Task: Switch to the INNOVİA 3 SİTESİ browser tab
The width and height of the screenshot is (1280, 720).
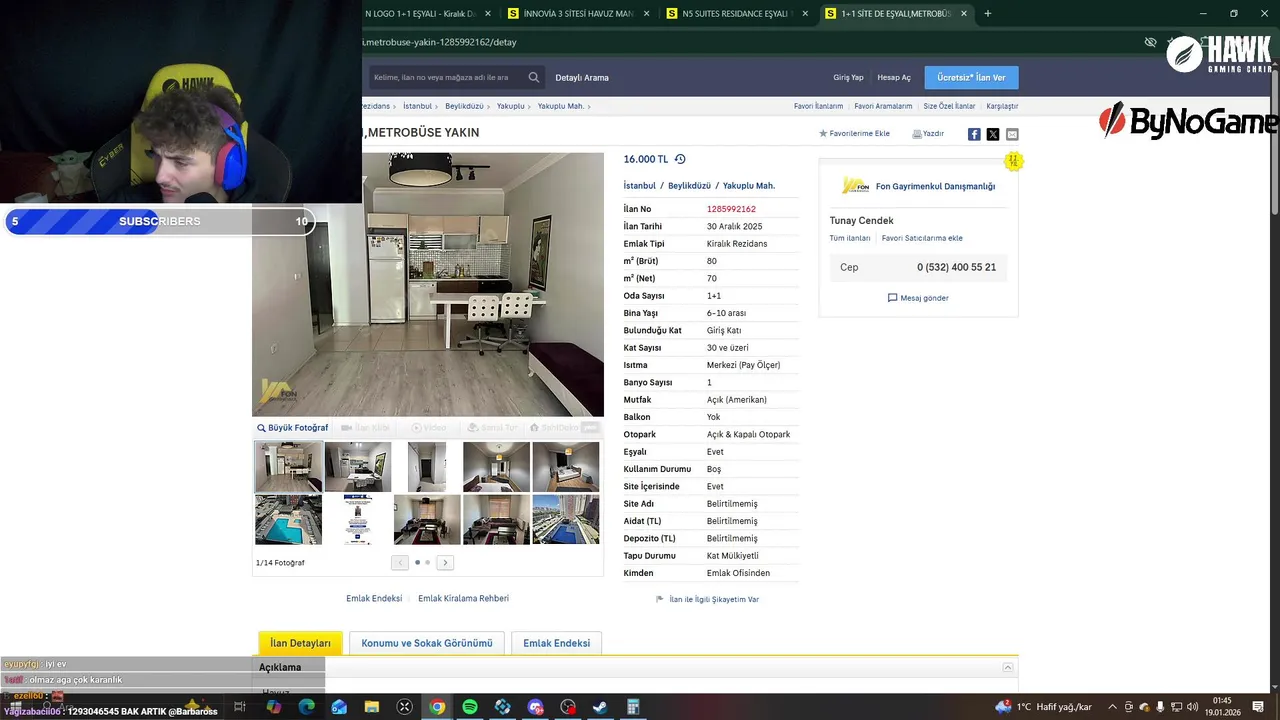Action: (x=579, y=14)
